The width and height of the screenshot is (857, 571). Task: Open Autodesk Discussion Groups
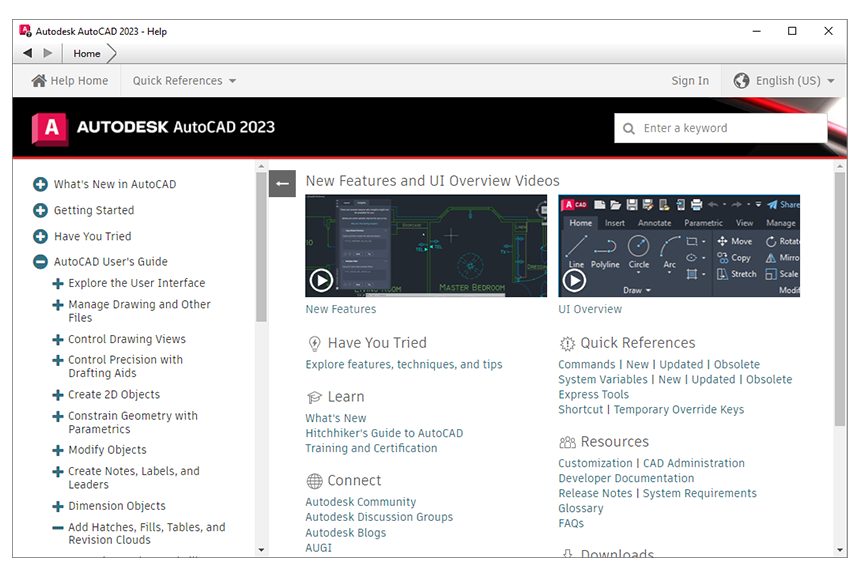[379, 517]
